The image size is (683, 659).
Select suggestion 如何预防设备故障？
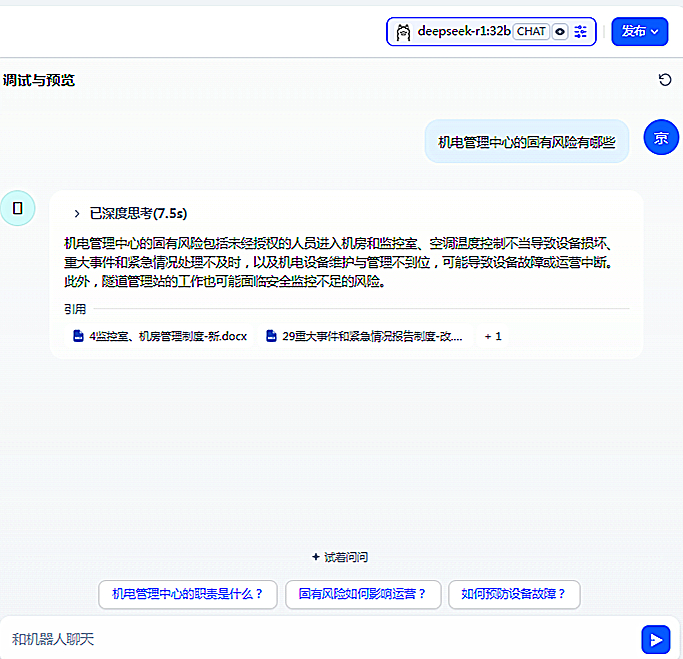tap(513, 594)
